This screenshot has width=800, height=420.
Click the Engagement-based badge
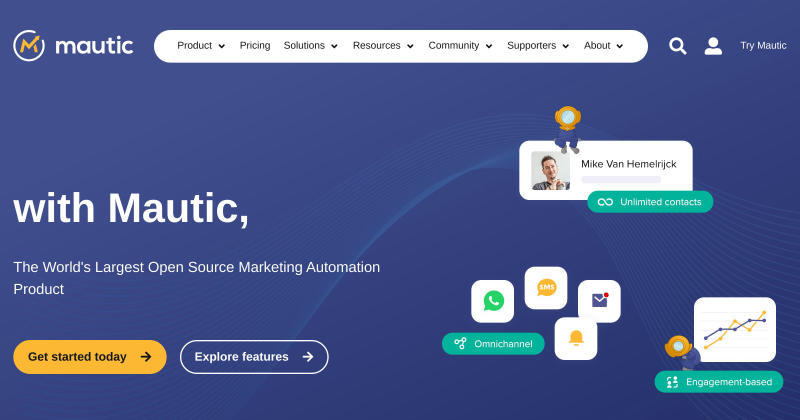pos(719,382)
